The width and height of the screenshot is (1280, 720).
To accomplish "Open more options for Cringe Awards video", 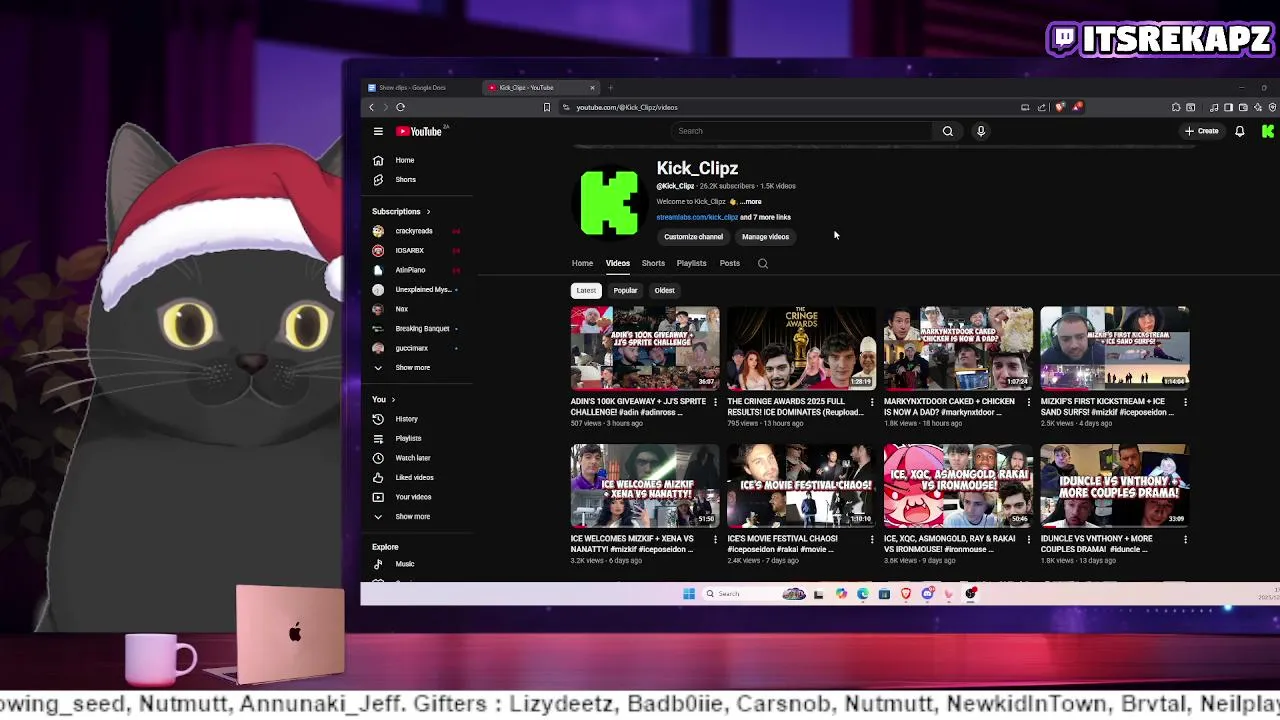I will [x=872, y=402].
